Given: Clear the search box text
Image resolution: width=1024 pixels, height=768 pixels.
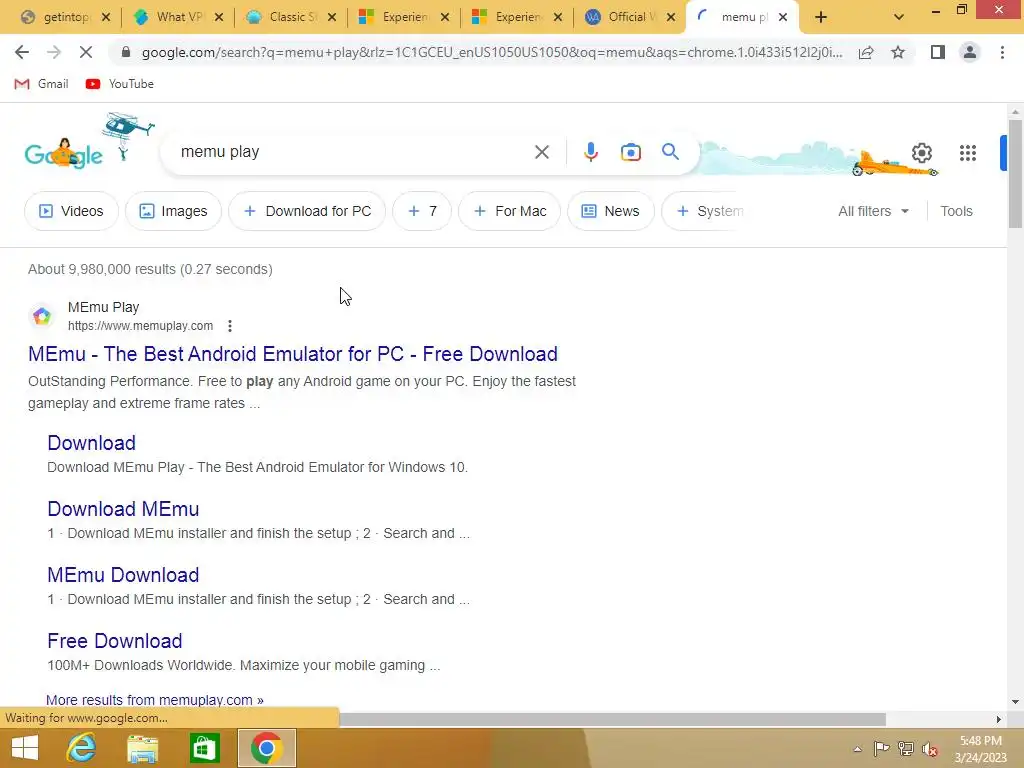Looking at the screenshot, I should [x=541, y=152].
